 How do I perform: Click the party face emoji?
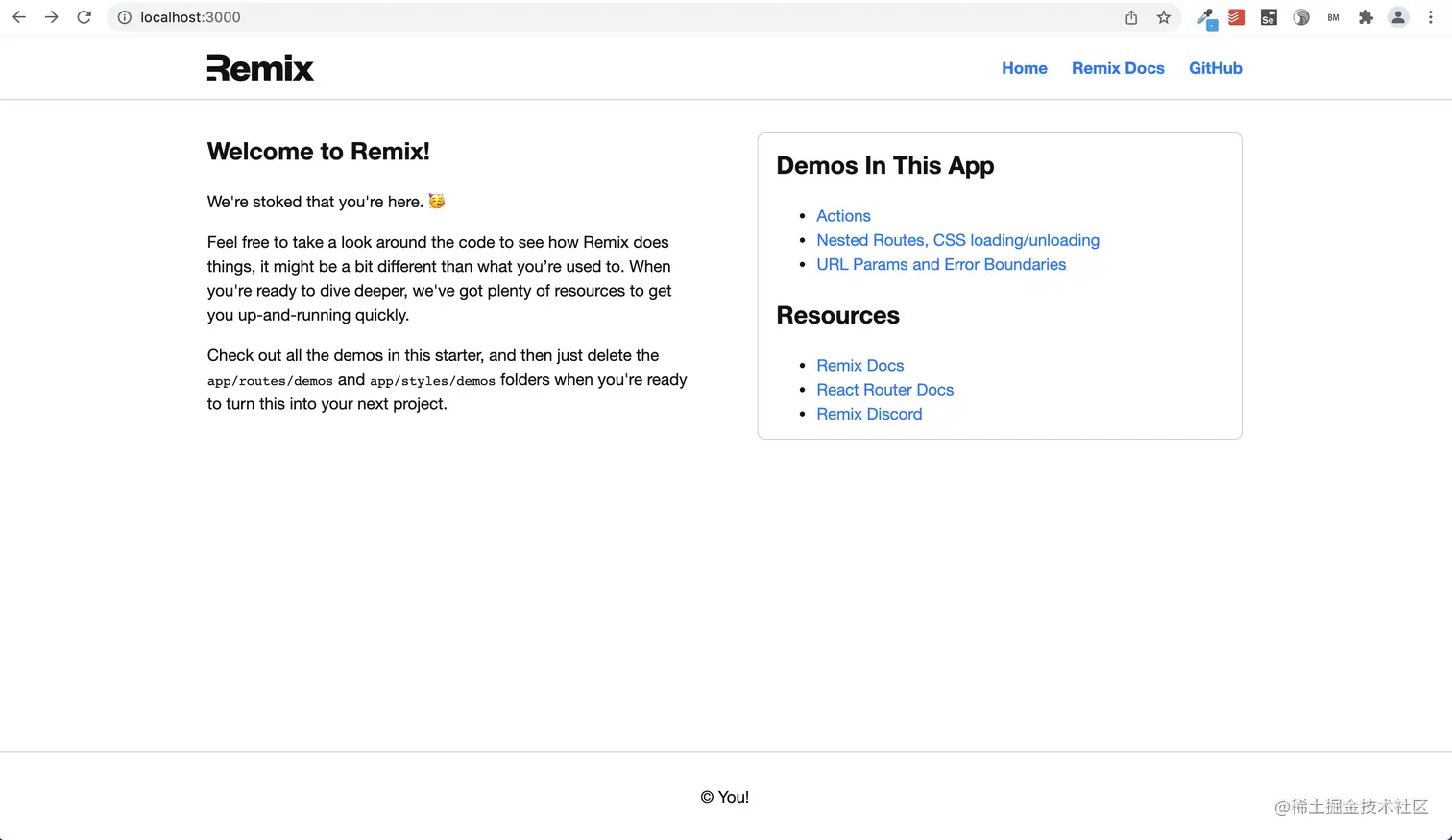[x=437, y=201]
